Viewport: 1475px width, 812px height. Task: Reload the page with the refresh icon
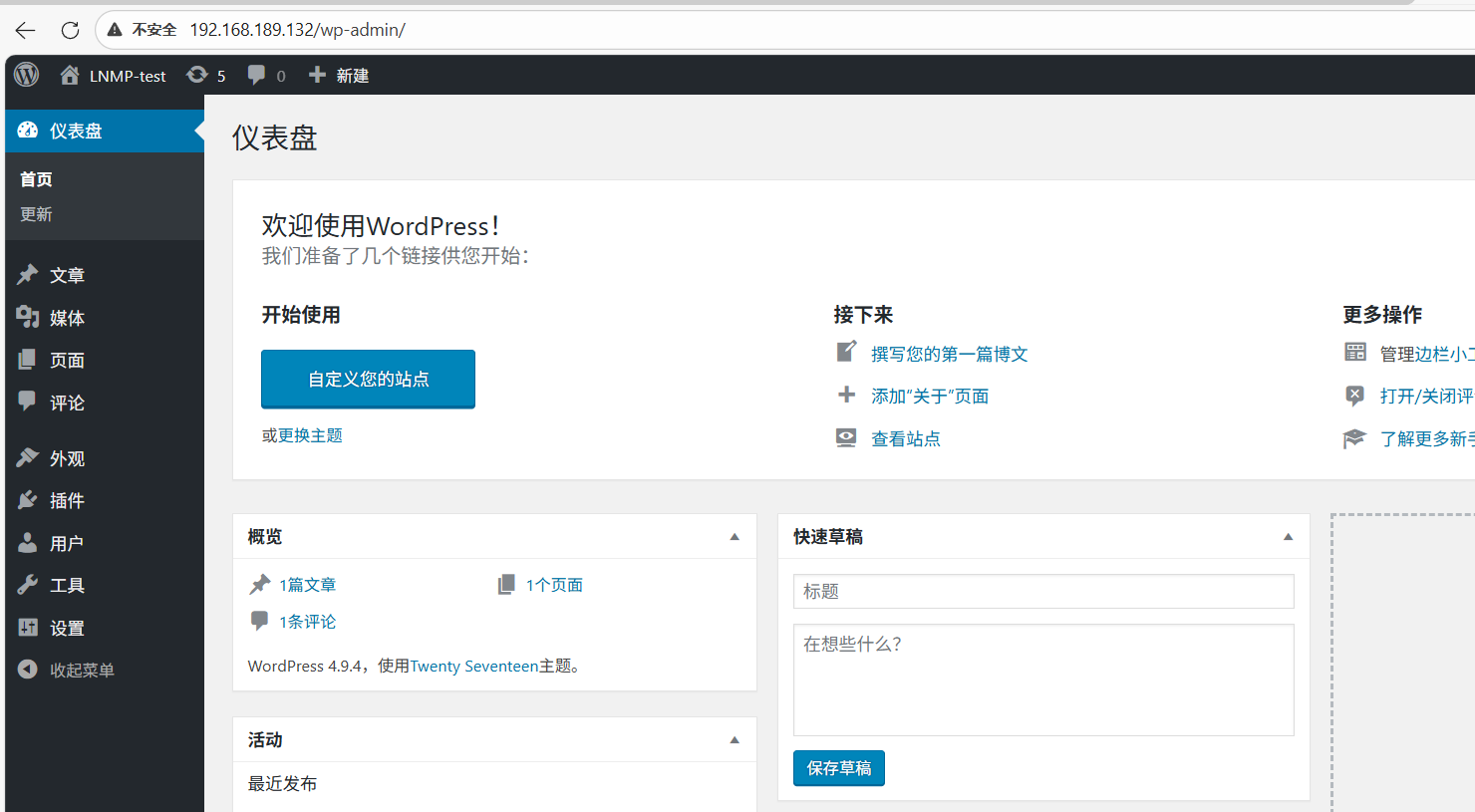70,30
